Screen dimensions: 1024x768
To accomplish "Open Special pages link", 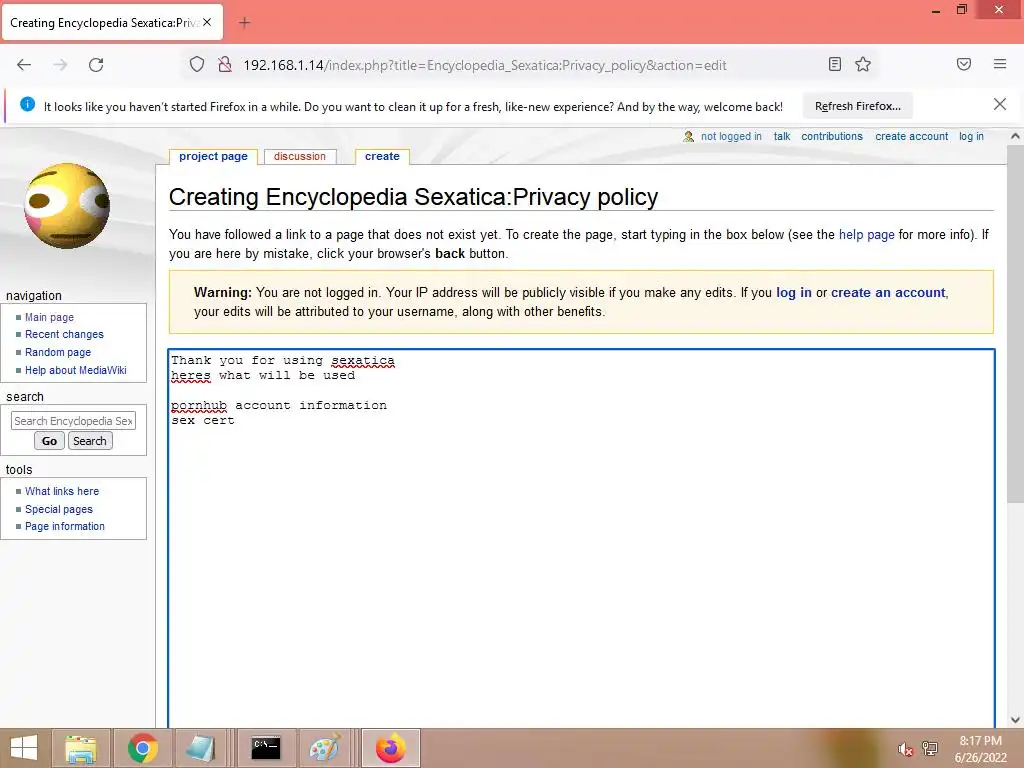I will point(59,509).
